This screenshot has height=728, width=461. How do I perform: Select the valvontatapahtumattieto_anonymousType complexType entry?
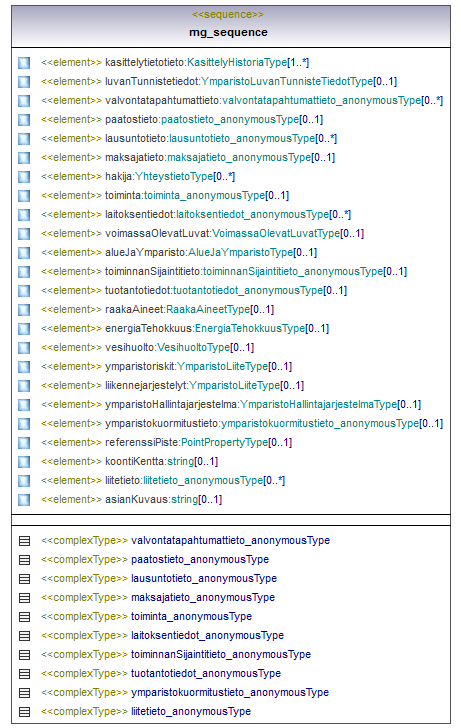[x=230, y=540]
